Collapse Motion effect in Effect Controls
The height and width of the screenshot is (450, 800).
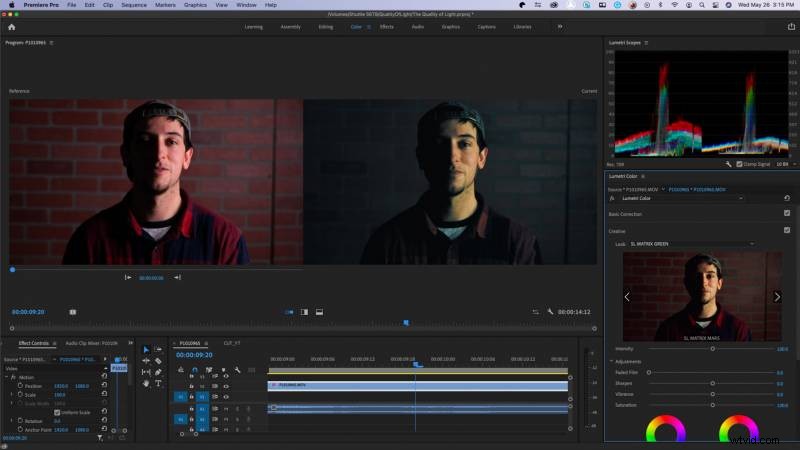tap(7, 377)
